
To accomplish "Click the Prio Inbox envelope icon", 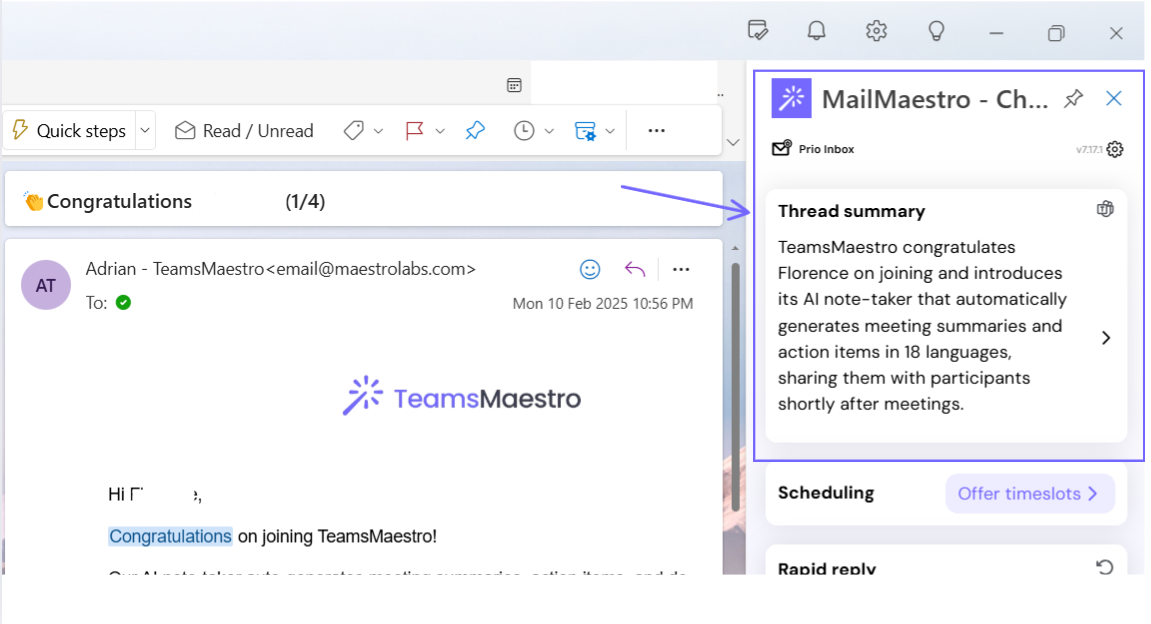I will [782, 148].
